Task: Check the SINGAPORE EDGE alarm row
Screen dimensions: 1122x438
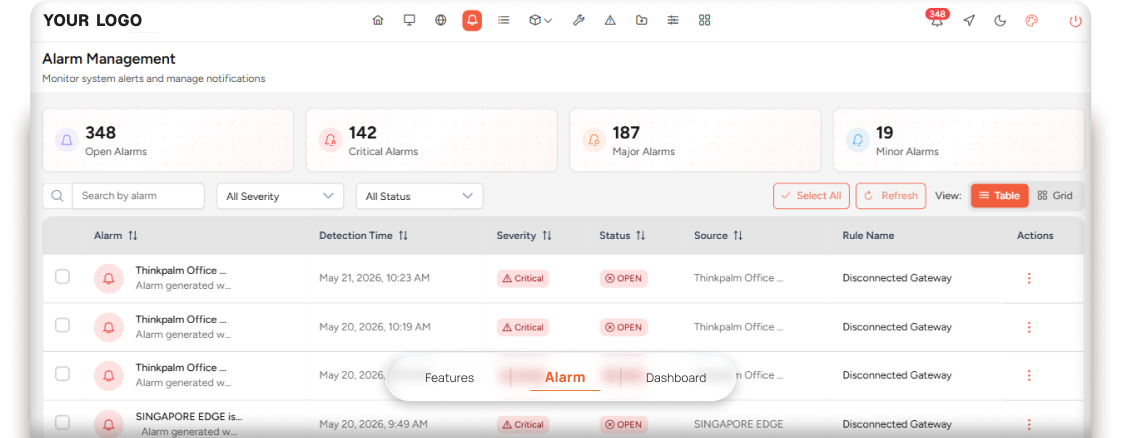Action: coord(62,422)
